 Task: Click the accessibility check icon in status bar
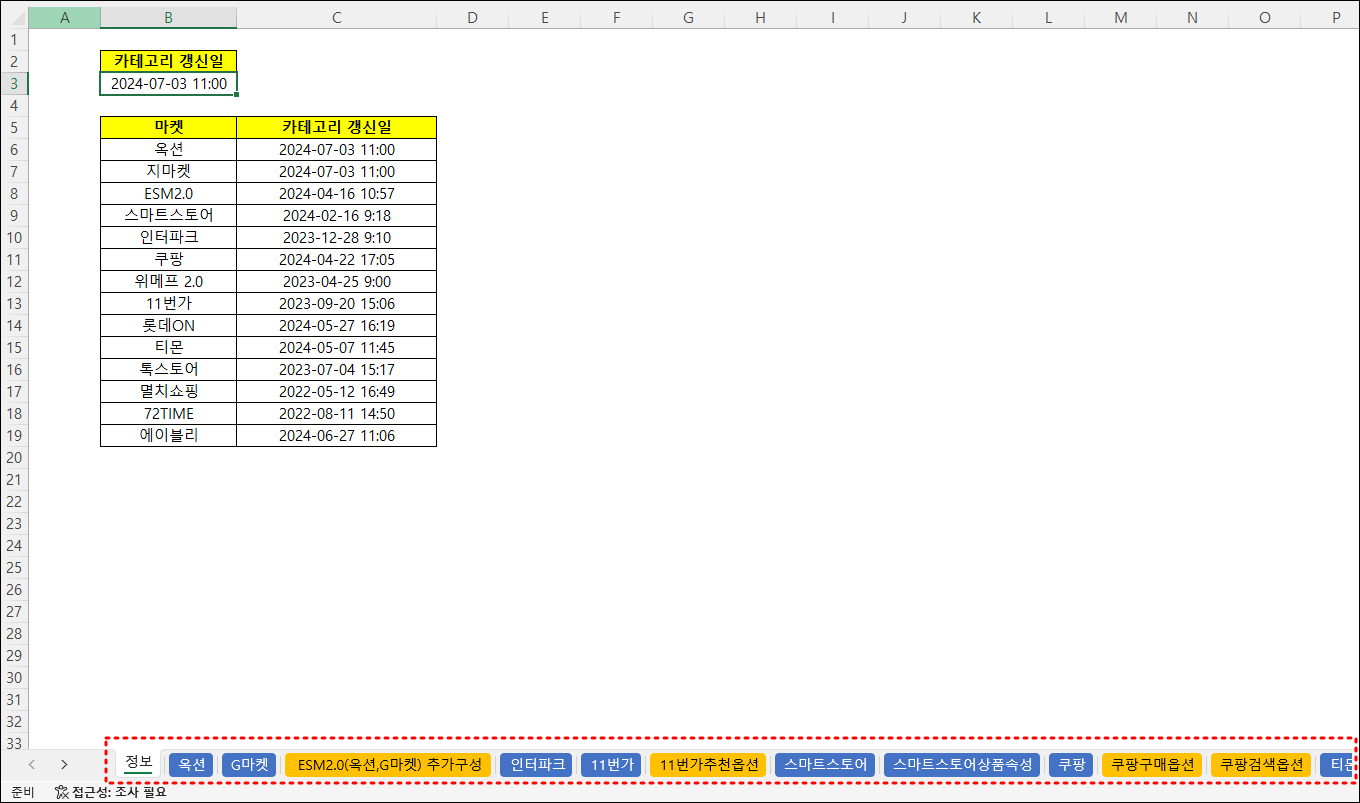click(x=62, y=792)
